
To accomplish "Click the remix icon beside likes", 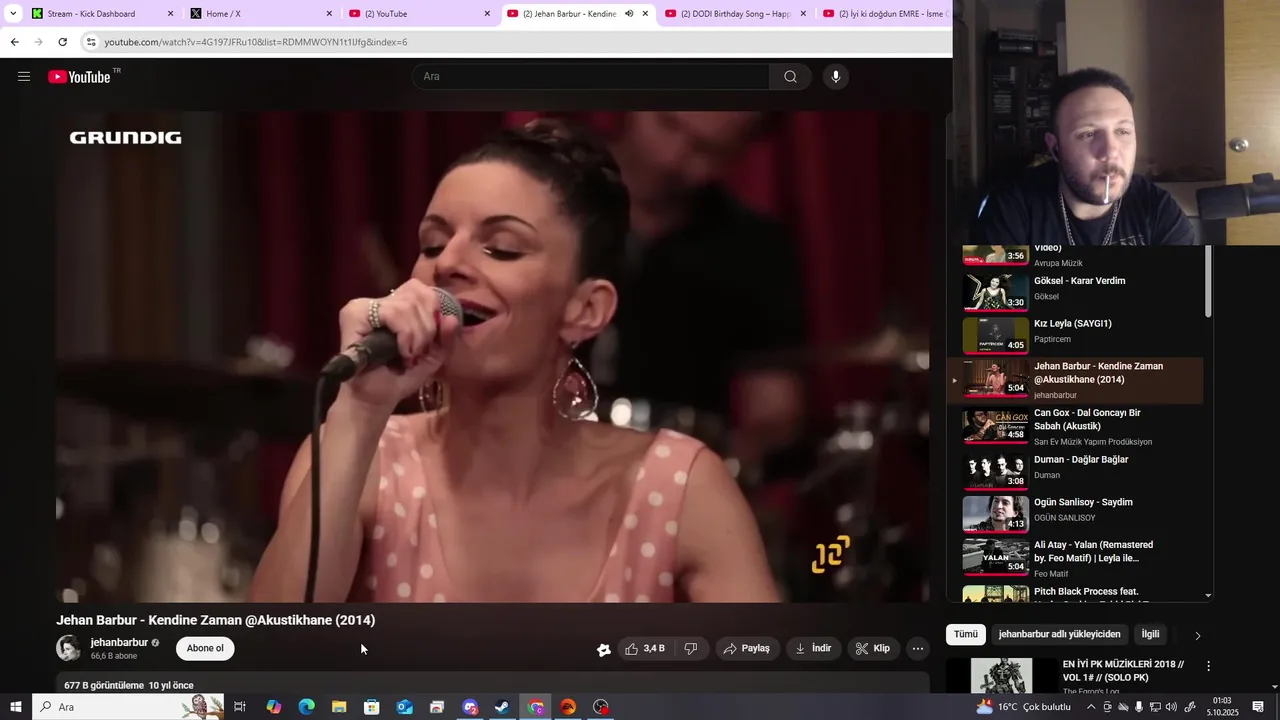I will coord(604,649).
